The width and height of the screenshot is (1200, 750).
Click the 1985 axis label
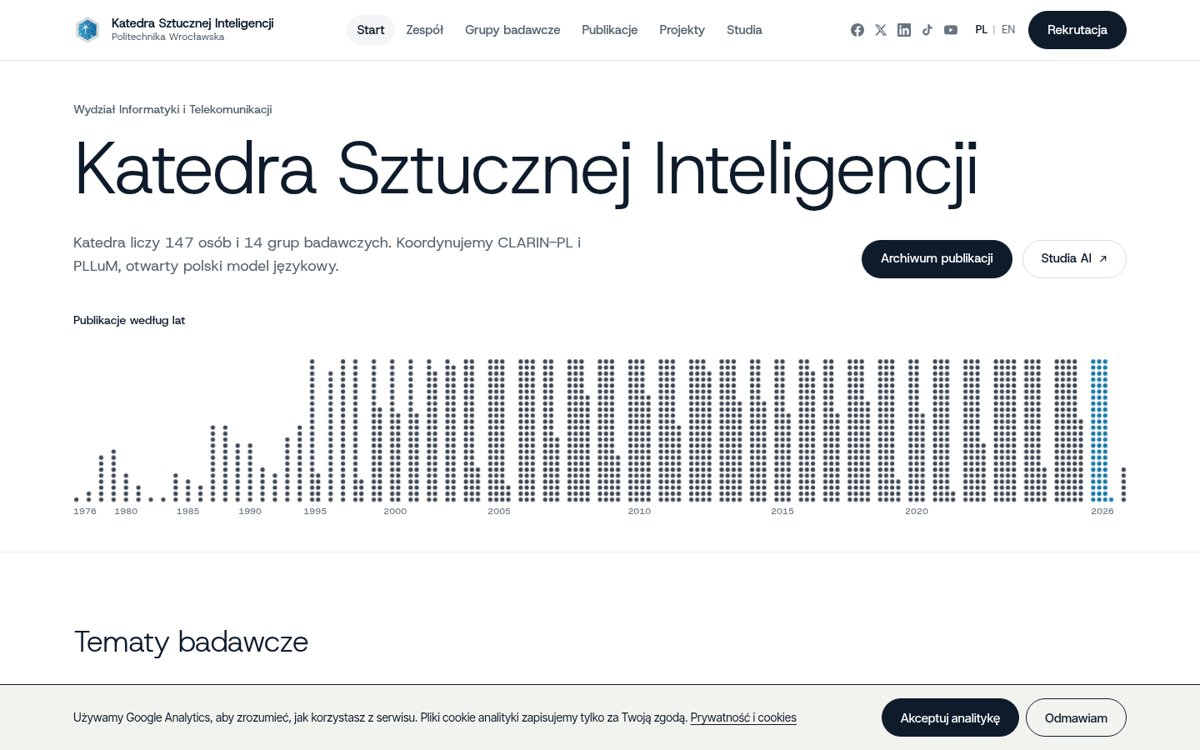pyautogui.click(x=188, y=511)
